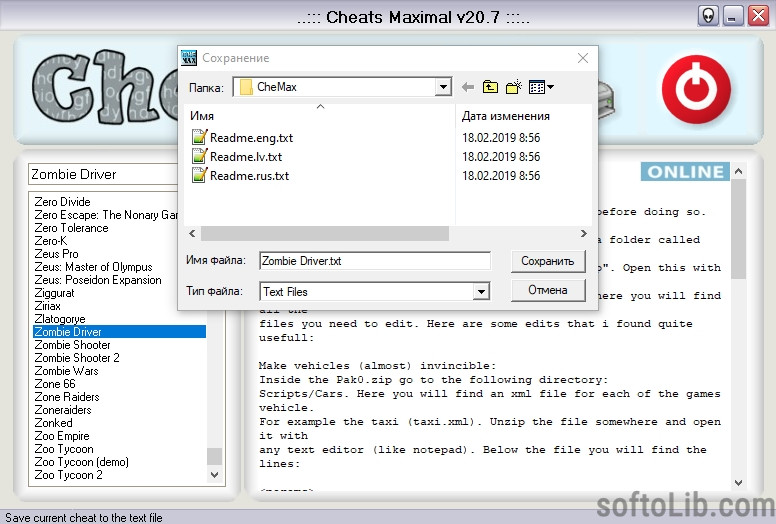Close the Cheats Maximal window
This screenshot has width=776, height=524.
point(758,16)
